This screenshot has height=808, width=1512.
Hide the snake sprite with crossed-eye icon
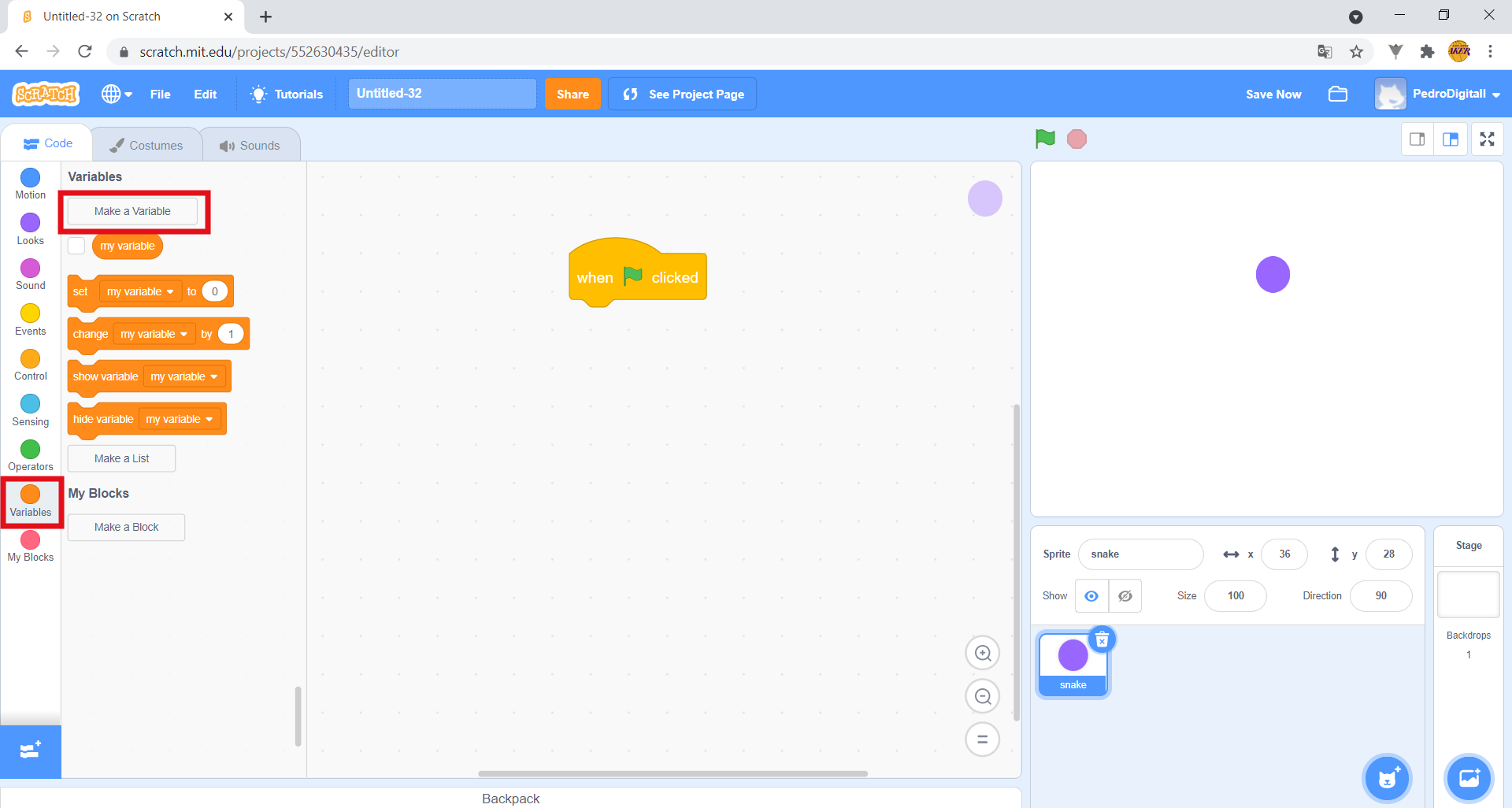[x=1125, y=596]
